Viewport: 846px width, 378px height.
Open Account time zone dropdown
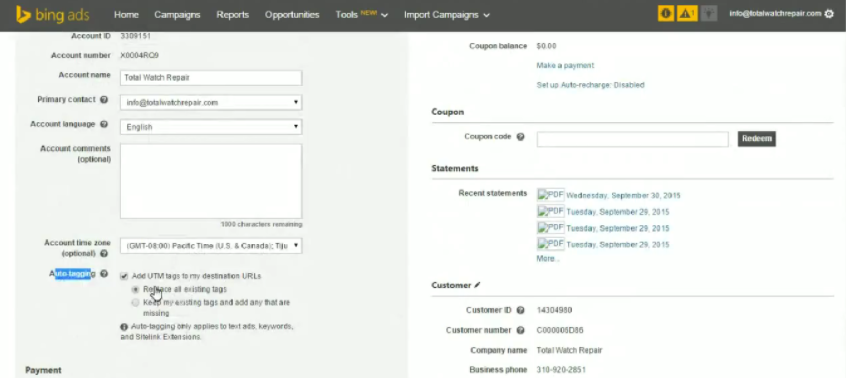point(211,246)
